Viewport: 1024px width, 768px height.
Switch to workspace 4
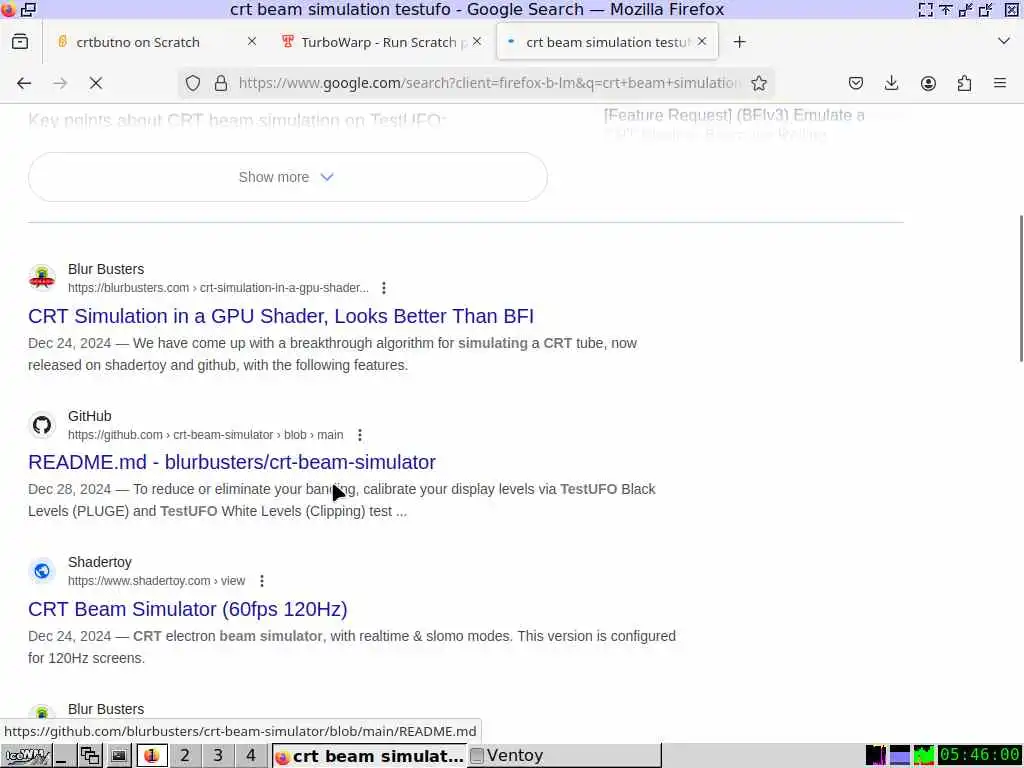point(251,756)
